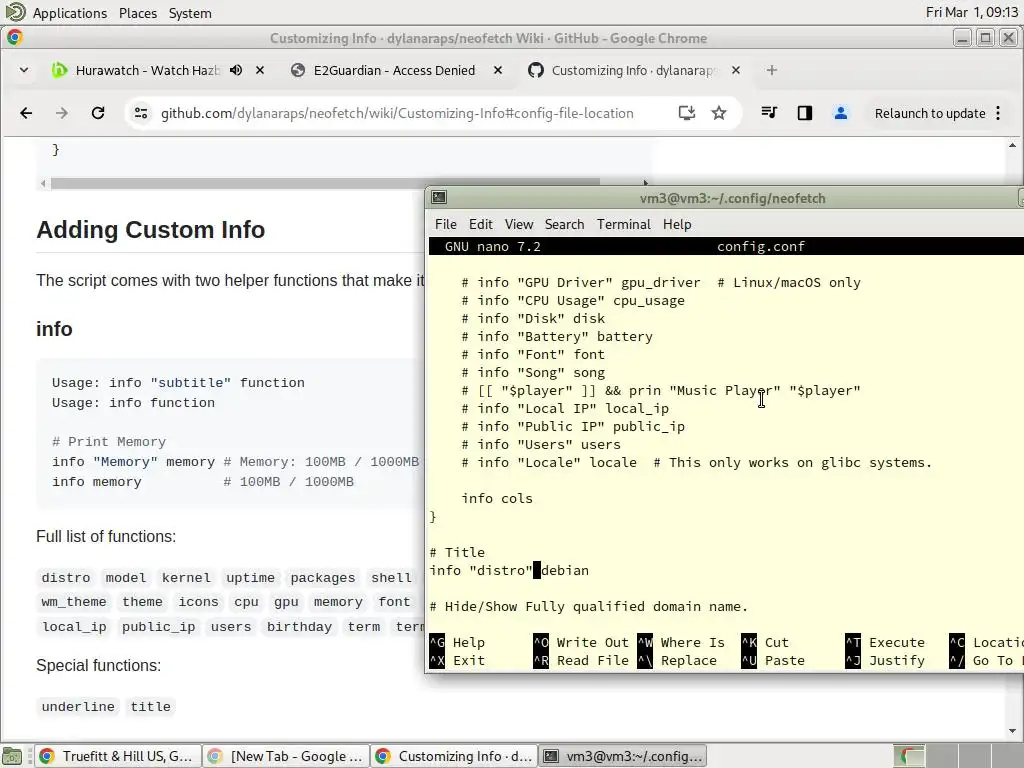Click the address bar URL field
1024x768 pixels.
(397, 113)
